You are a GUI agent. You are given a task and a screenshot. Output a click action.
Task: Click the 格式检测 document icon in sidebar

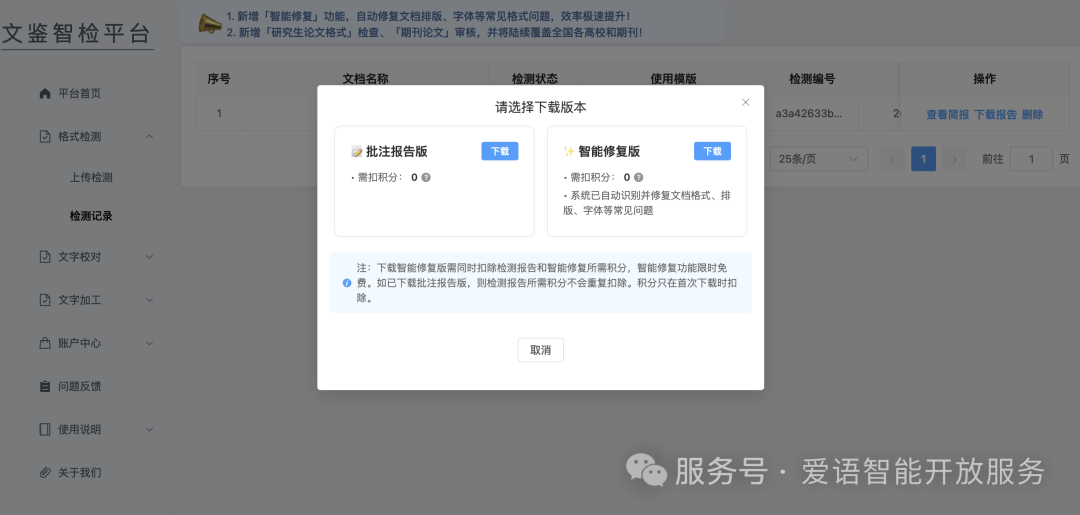tap(44, 137)
